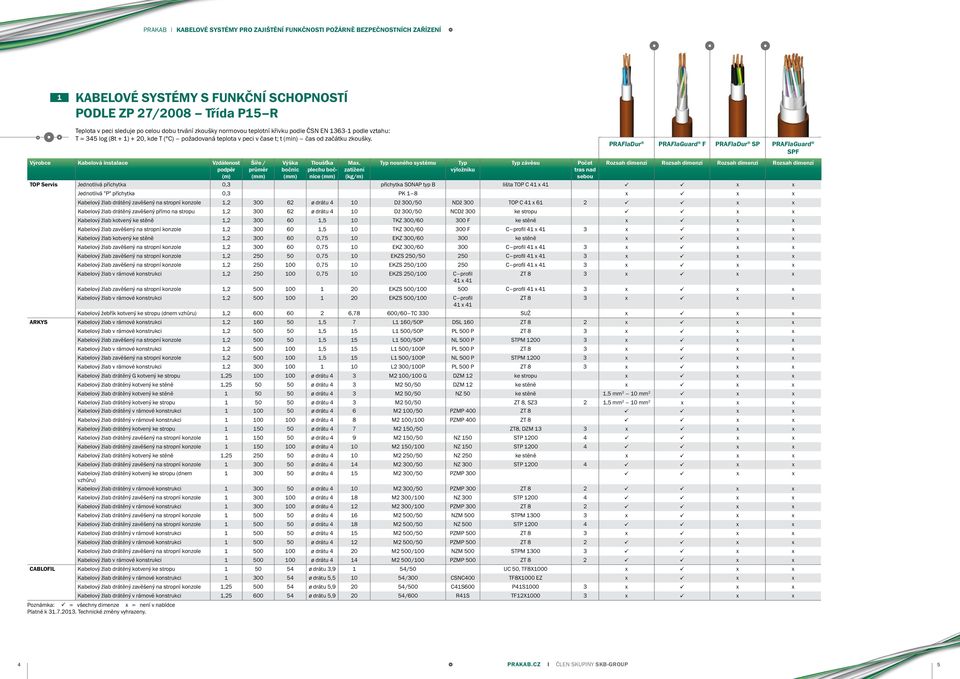Viewport: 960px width, 679px height.
Task: Click the 'ZT 8, SZ3' cell
Action: (x=525, y=403)
